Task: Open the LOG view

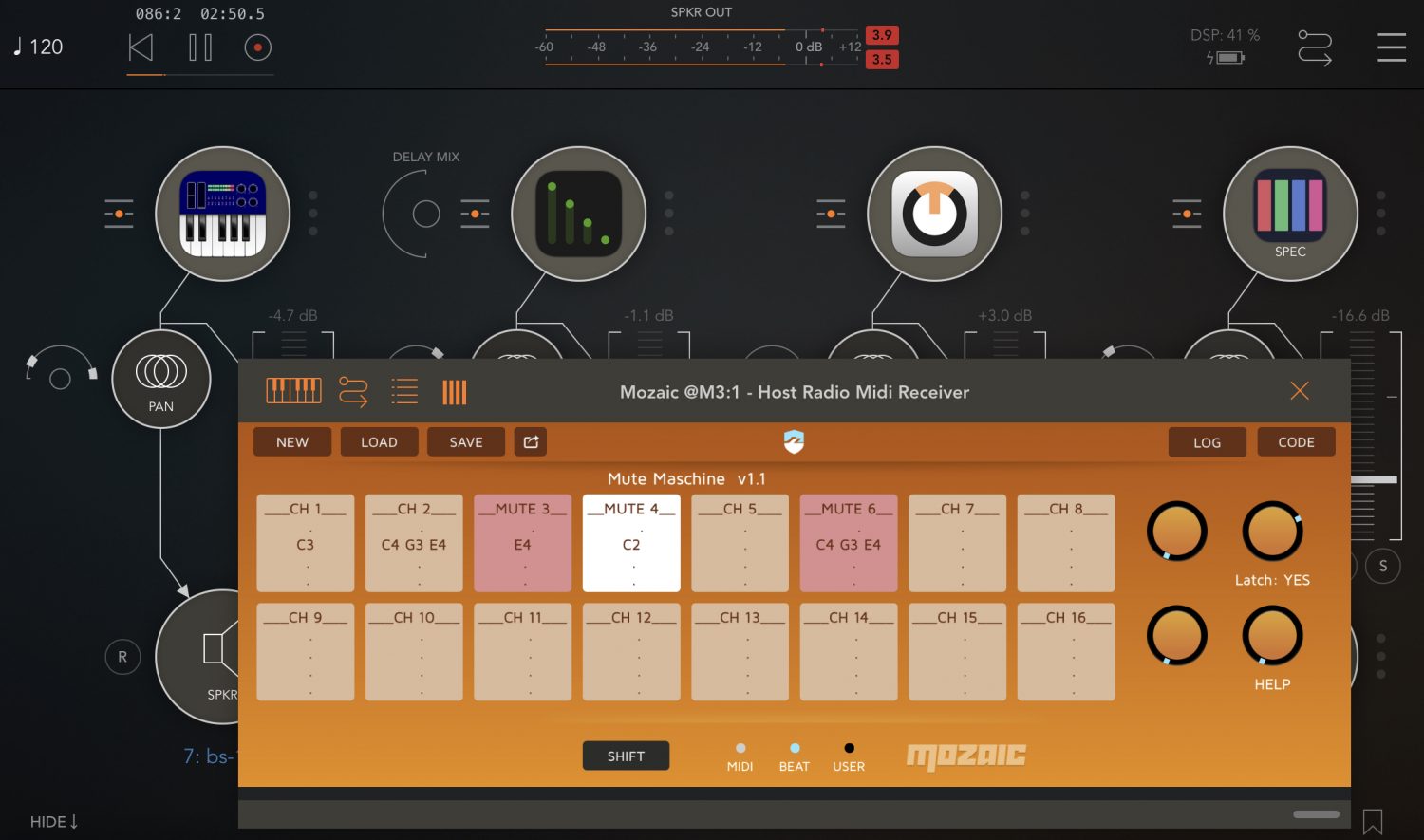Action: pos(1207,441)
